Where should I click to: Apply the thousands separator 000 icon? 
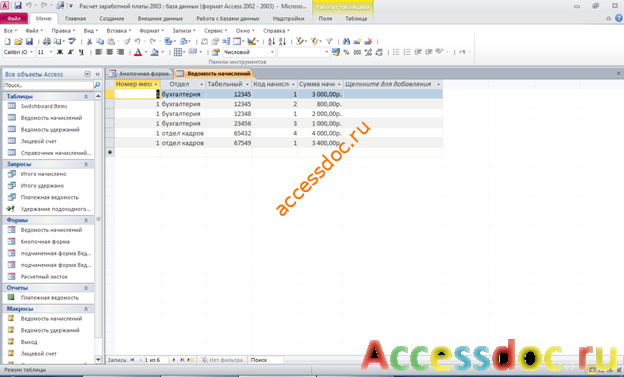point(357,52)
